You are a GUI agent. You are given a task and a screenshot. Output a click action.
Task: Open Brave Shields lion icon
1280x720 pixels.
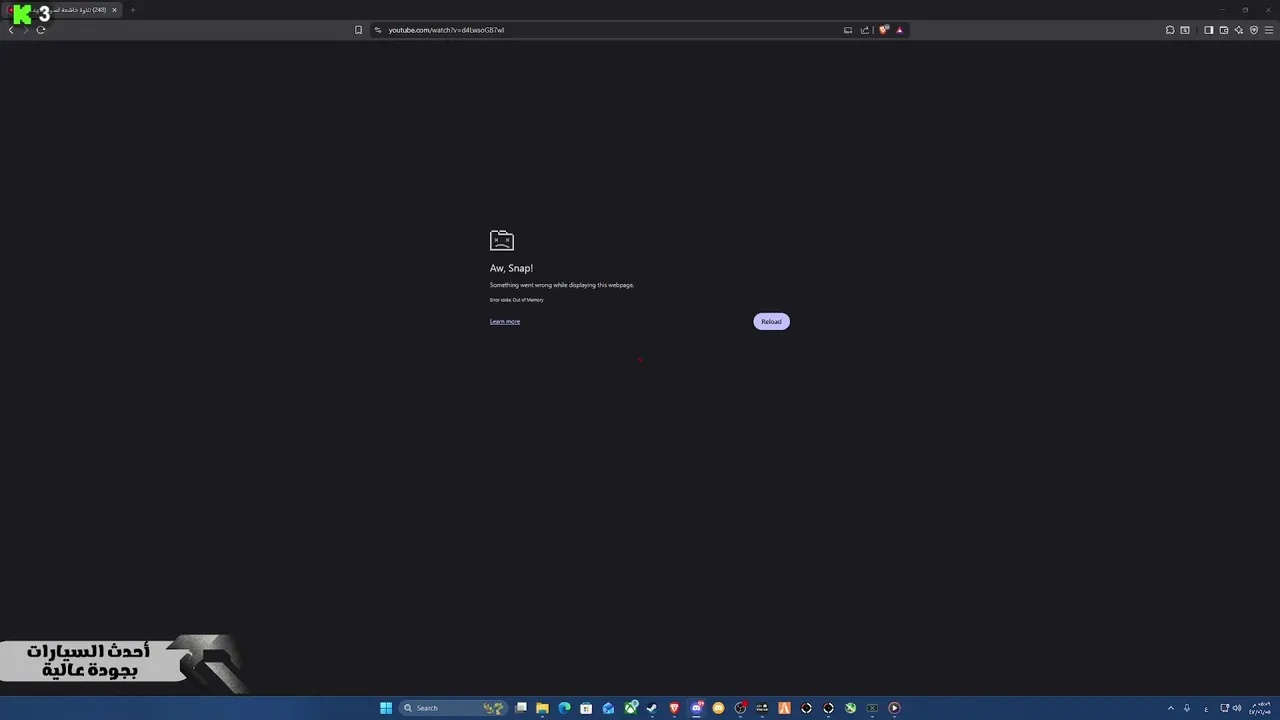coord(884,30)
